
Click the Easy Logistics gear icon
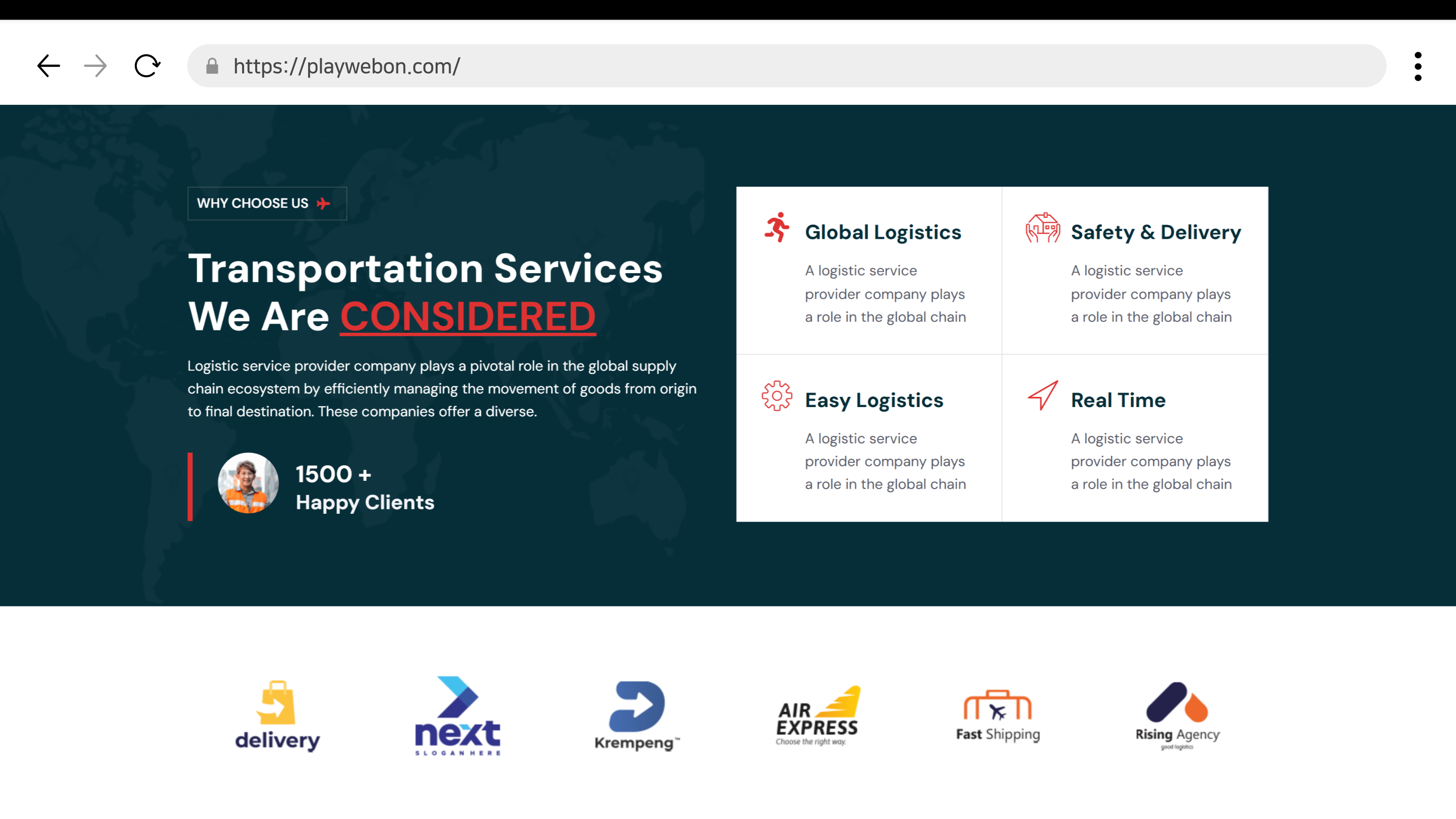(777, 395)
